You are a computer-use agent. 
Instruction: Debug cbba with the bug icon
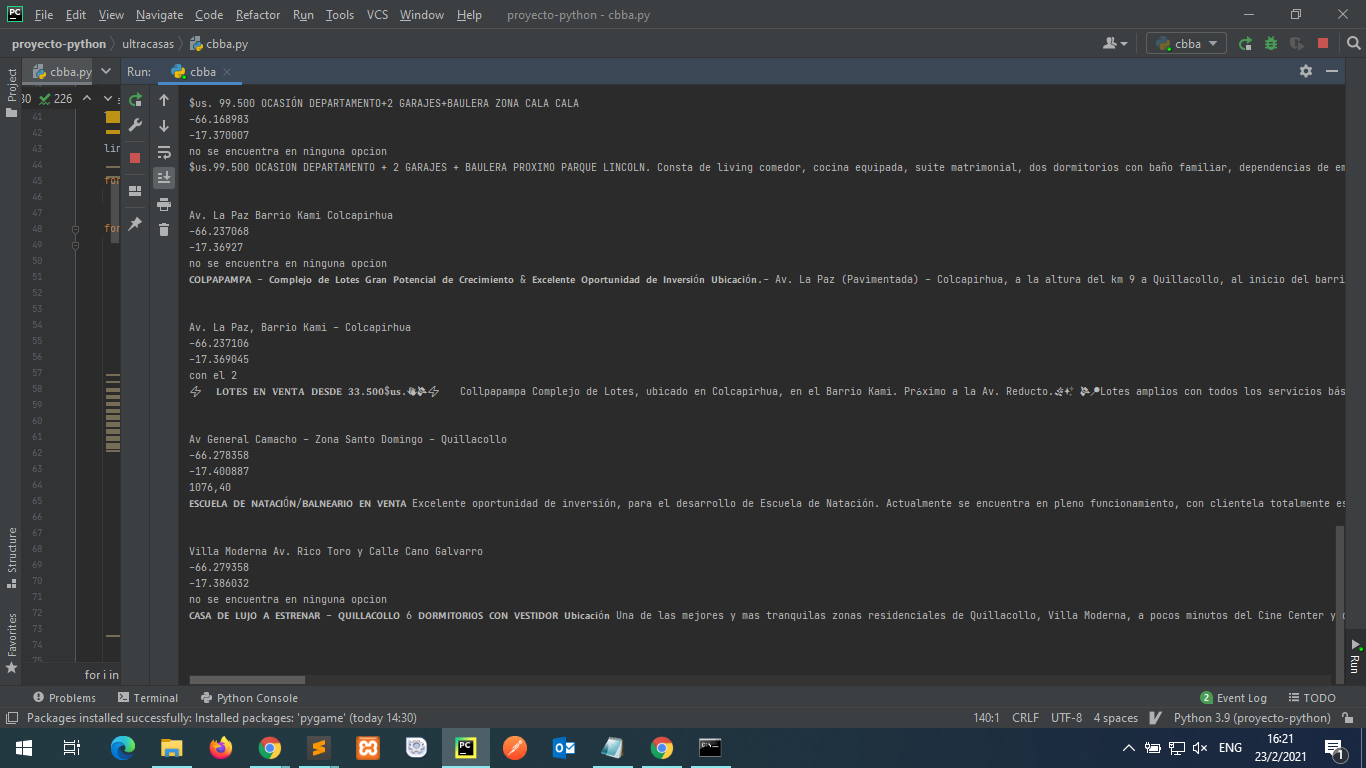pos(1271,44)
